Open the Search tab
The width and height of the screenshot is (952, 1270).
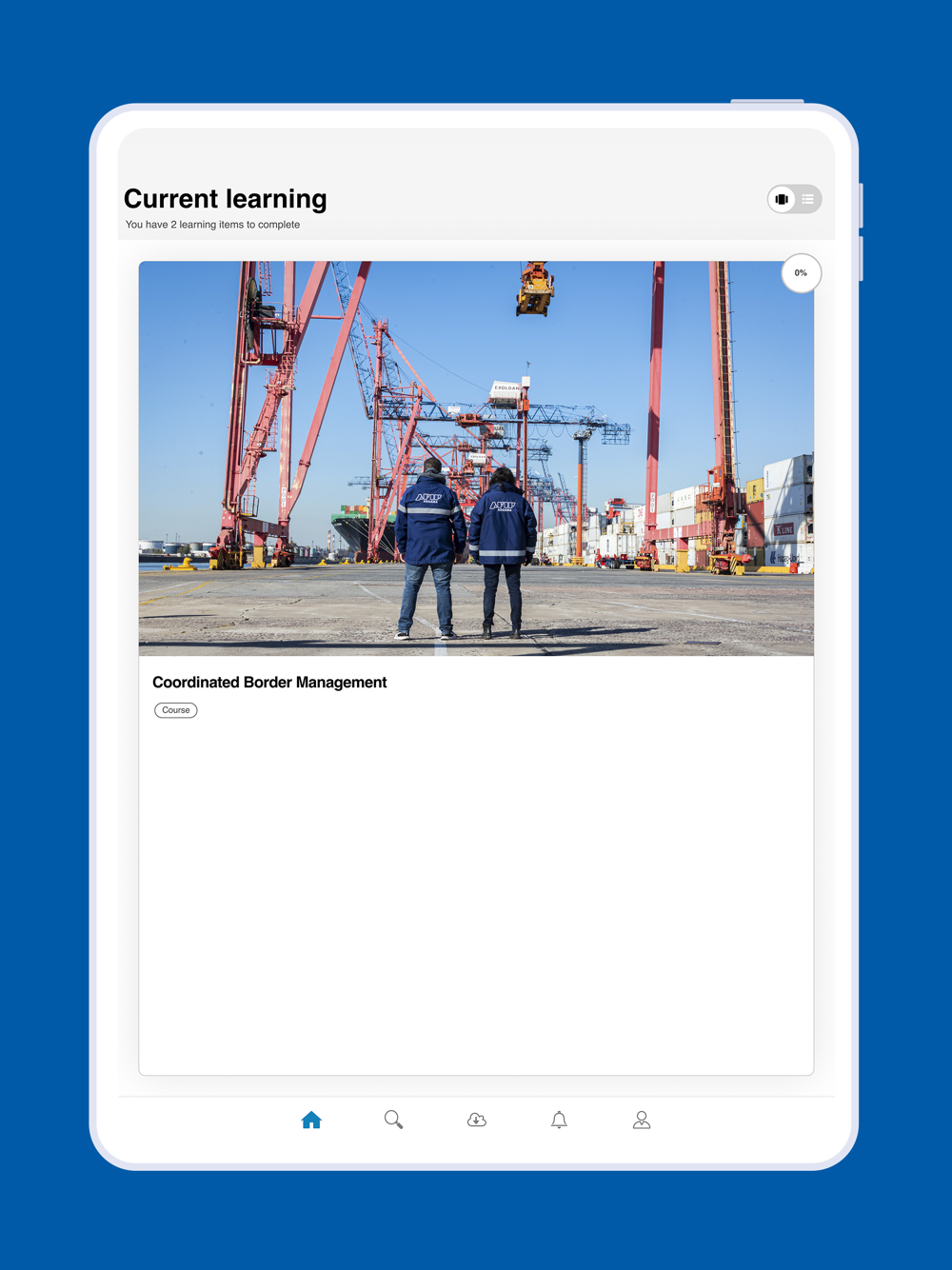tap(393, 1120)
